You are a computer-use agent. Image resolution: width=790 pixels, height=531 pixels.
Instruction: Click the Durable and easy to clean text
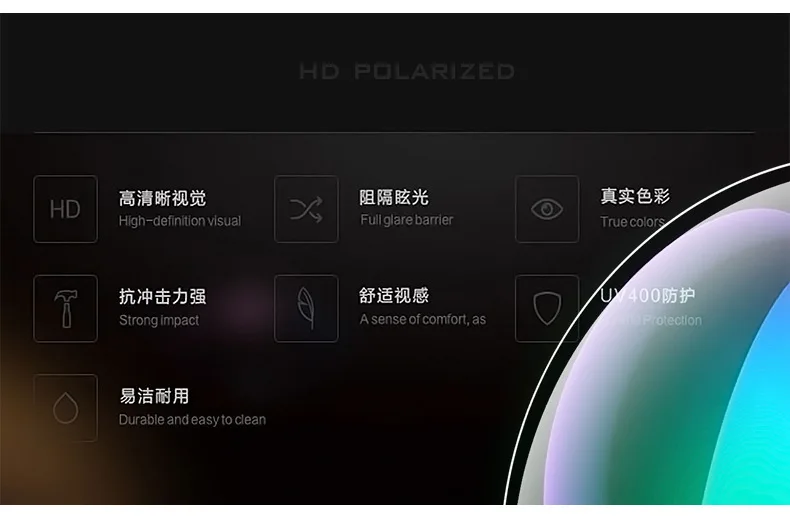click(x=192, y=420)
